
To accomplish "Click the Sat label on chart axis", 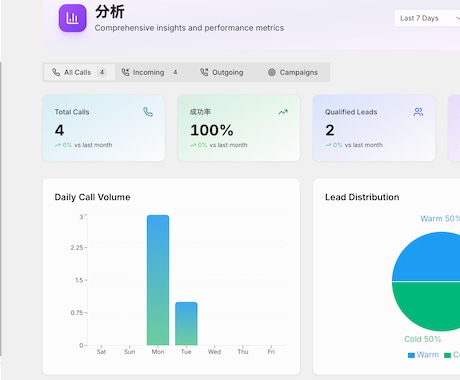I will point(101,352).
